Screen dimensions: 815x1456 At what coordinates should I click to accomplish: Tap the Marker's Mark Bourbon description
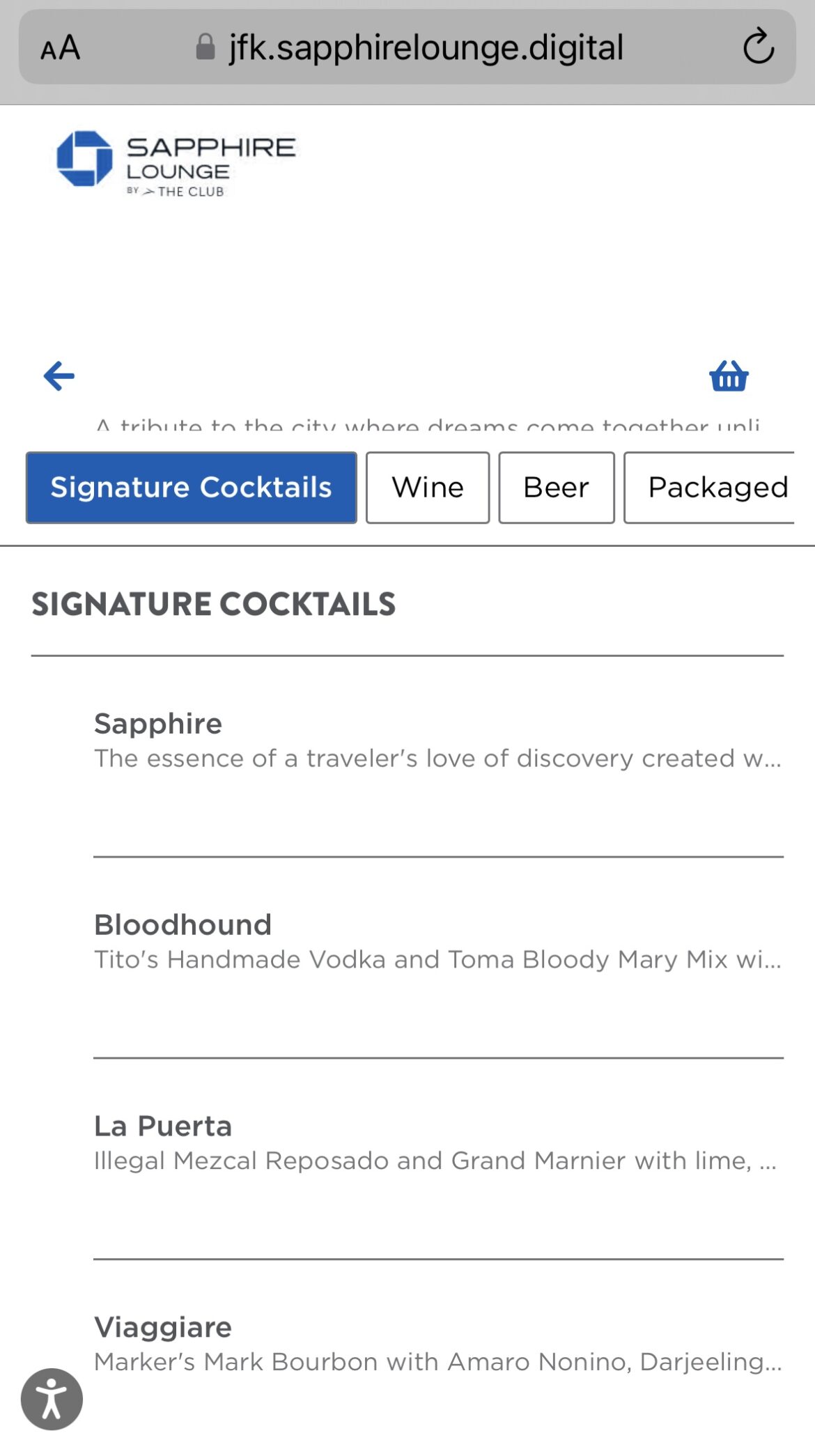tap(437, 1362)
